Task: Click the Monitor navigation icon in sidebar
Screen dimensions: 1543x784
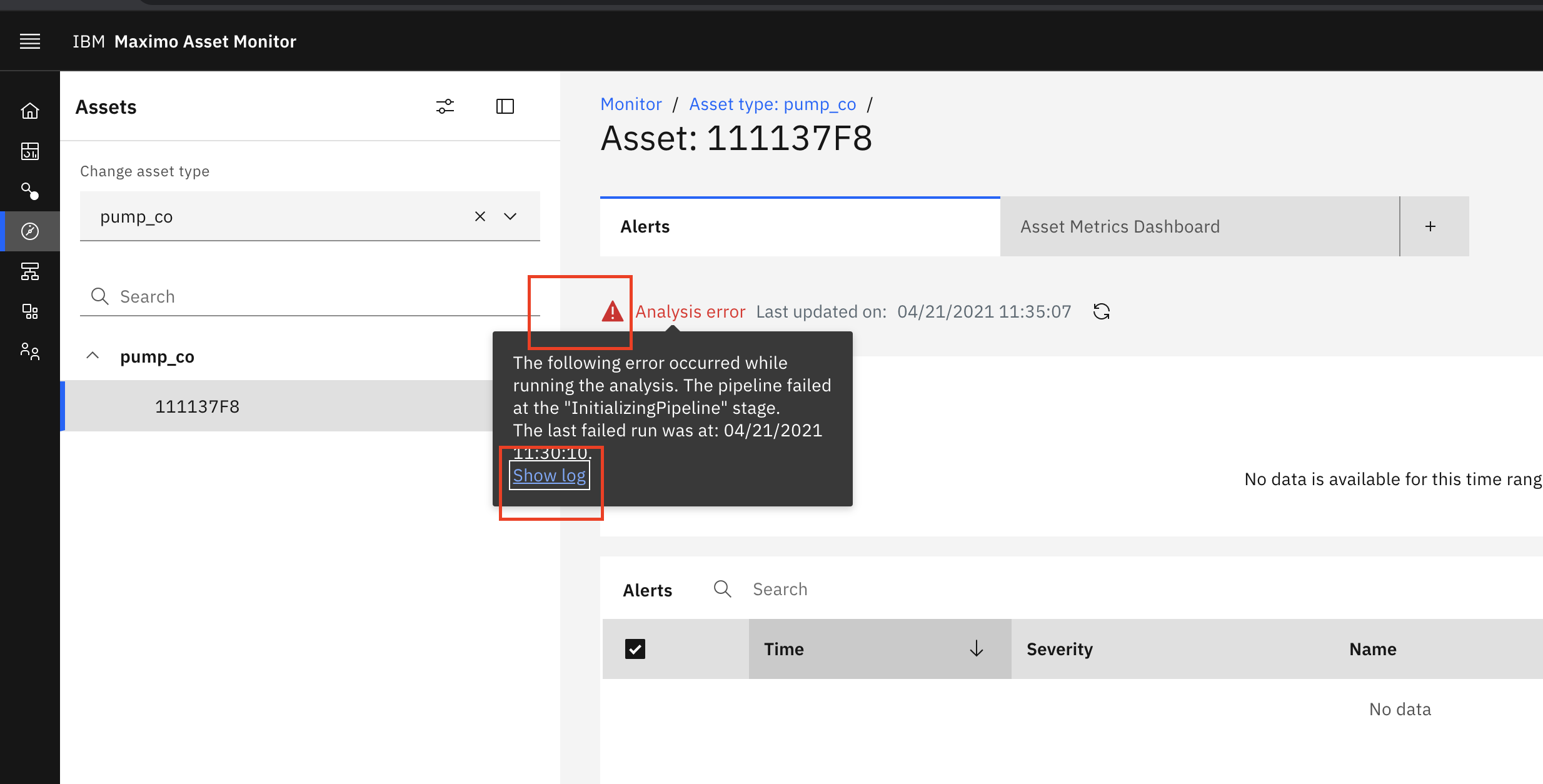Action: coord(30,231)
